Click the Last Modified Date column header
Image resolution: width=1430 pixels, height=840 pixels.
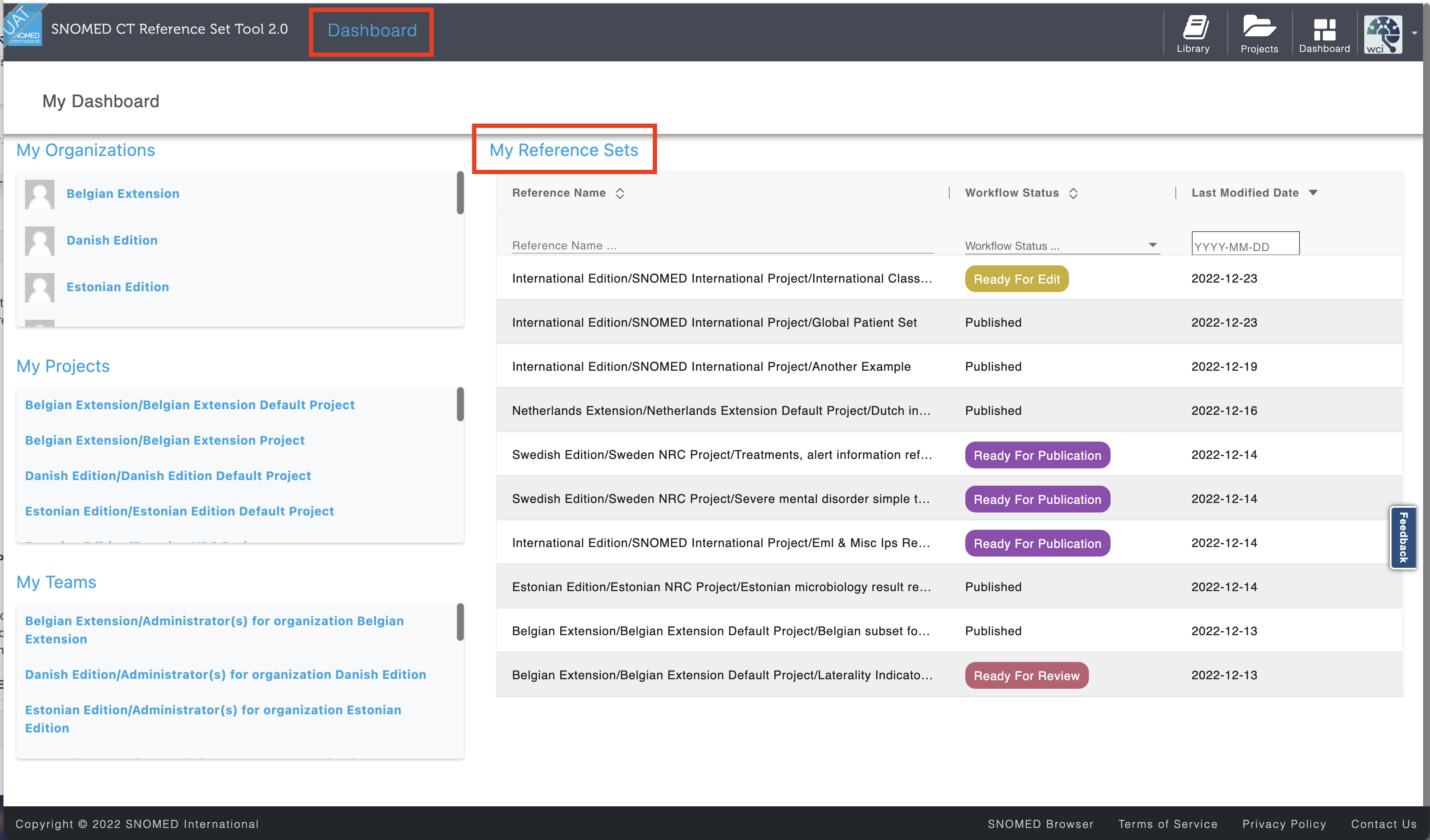(x=1245, y=193)
